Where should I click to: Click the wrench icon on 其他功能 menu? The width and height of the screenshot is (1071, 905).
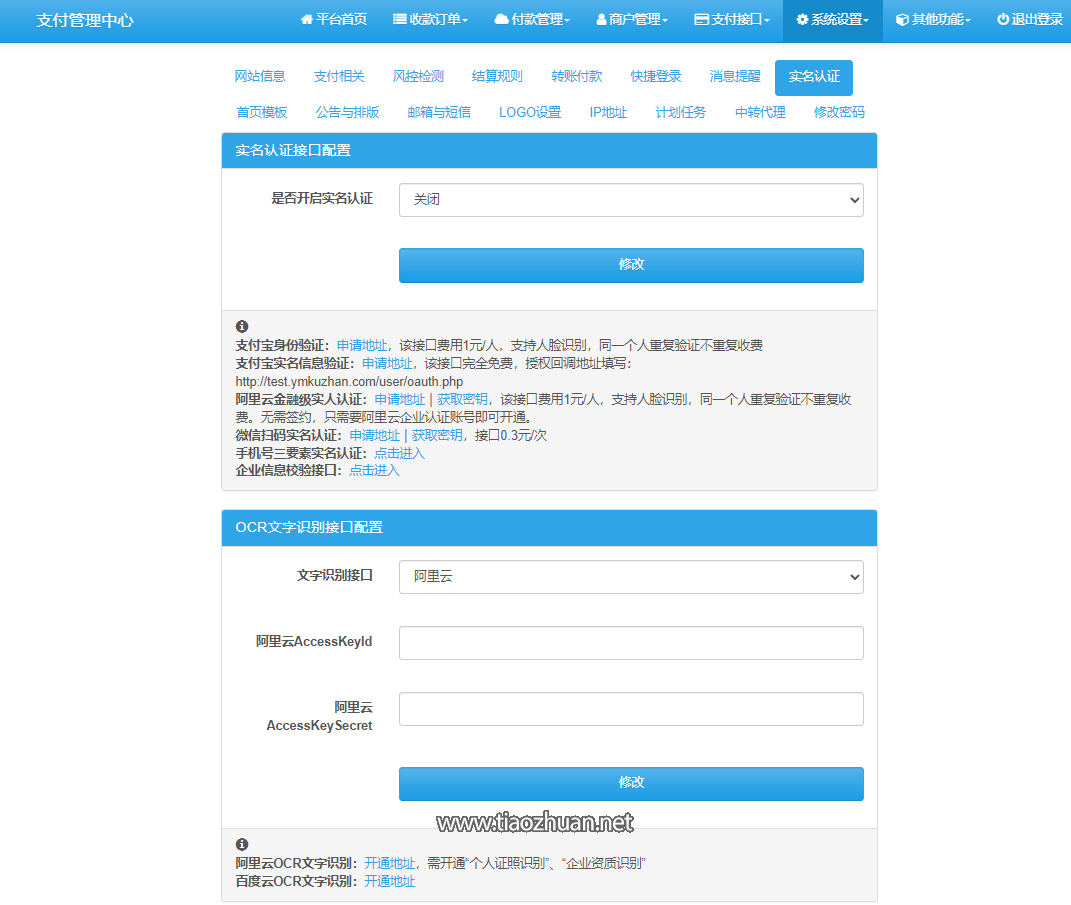tap(900, 19)
